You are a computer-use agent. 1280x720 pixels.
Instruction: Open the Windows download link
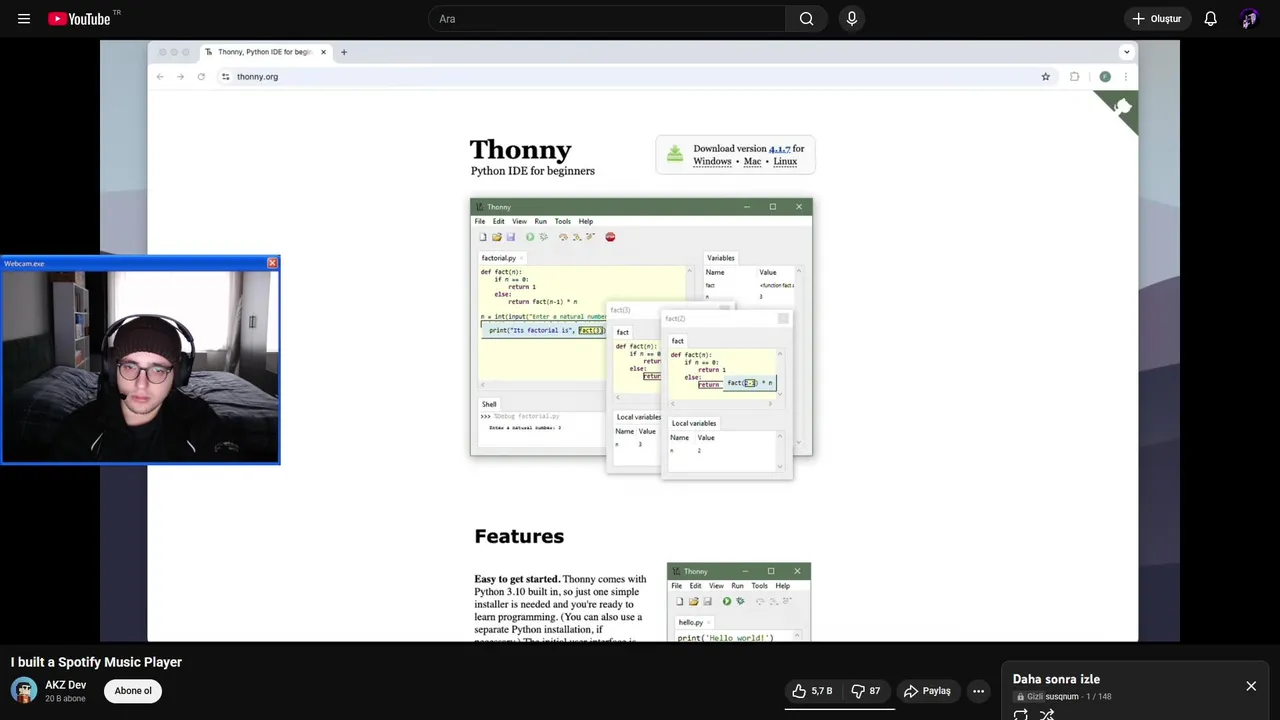pos(712,161)
